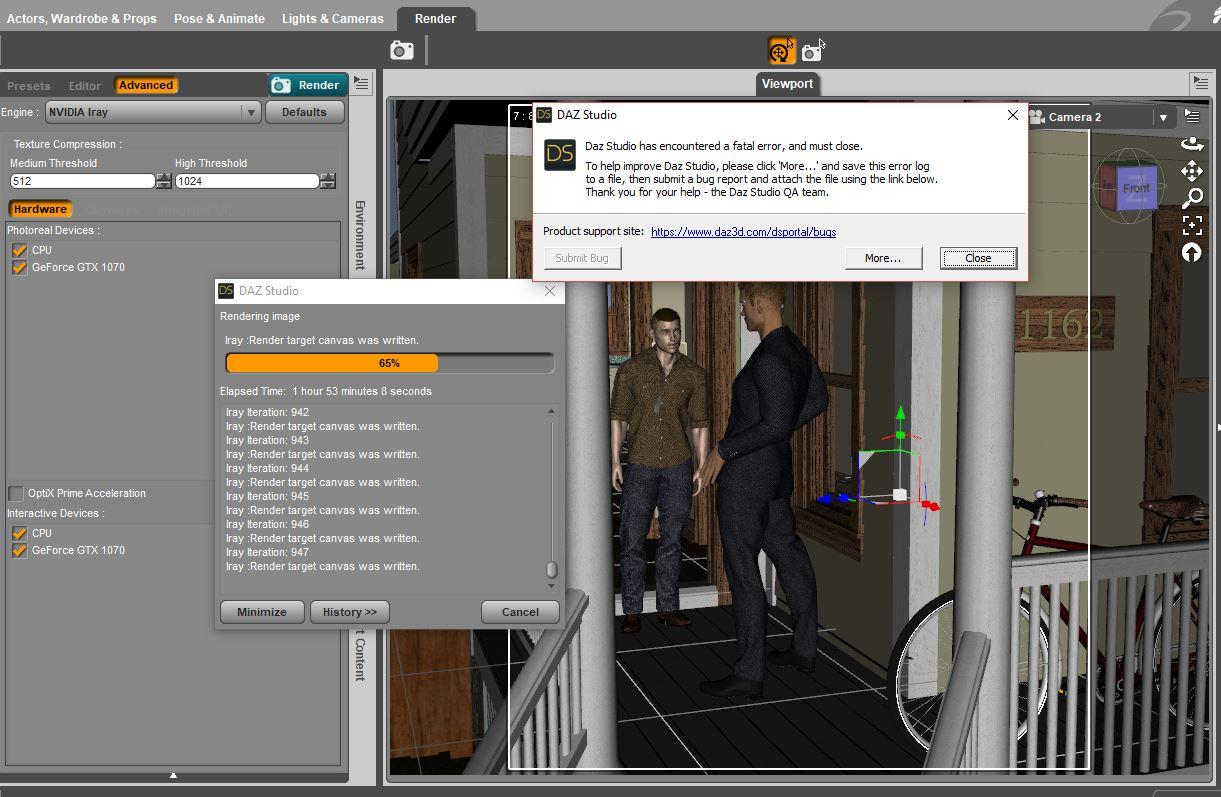Collapse the left pane using bottom triangle
This screenshot has height=797, width=1221.
(173, 775)
